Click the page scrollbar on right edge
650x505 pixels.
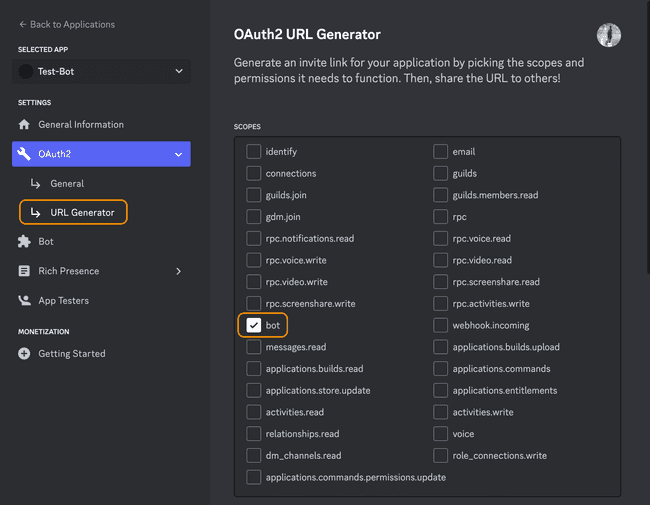648,137
